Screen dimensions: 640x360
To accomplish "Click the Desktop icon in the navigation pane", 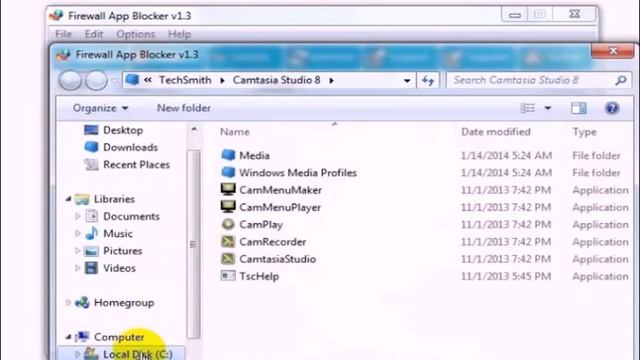I will (x=91, y=130).
